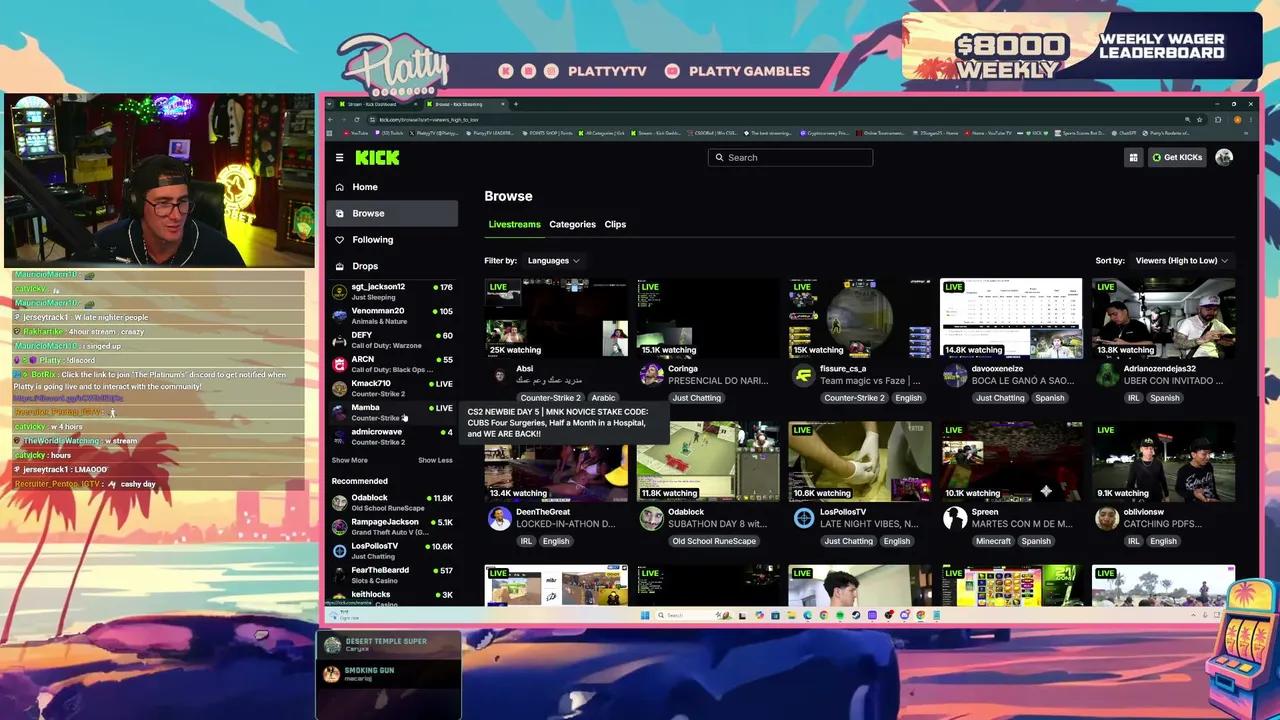Open the YouTube bookmark in bookmarks bar
1280x720 pixels.
355,133
